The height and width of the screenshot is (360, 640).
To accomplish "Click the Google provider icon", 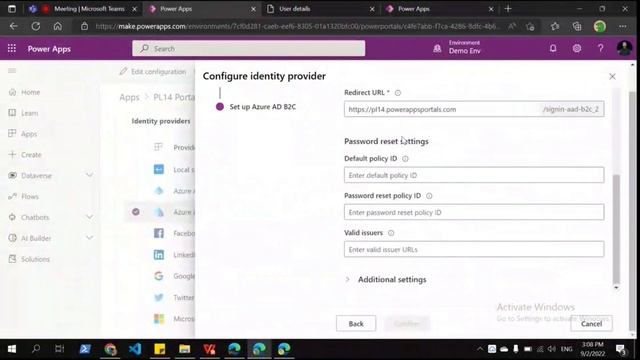I will 159,276.
